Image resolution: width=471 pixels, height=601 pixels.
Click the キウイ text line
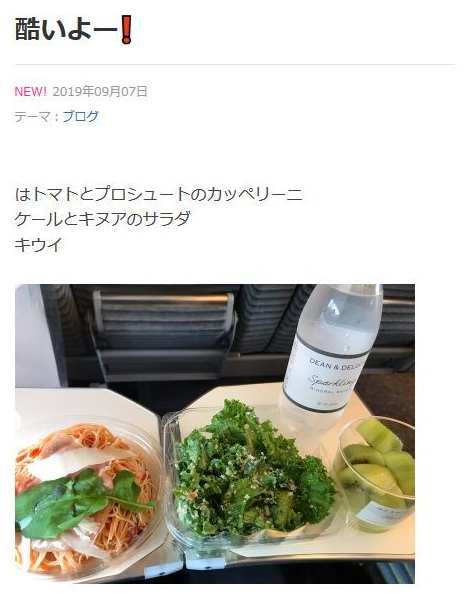(x=38, y=245)
